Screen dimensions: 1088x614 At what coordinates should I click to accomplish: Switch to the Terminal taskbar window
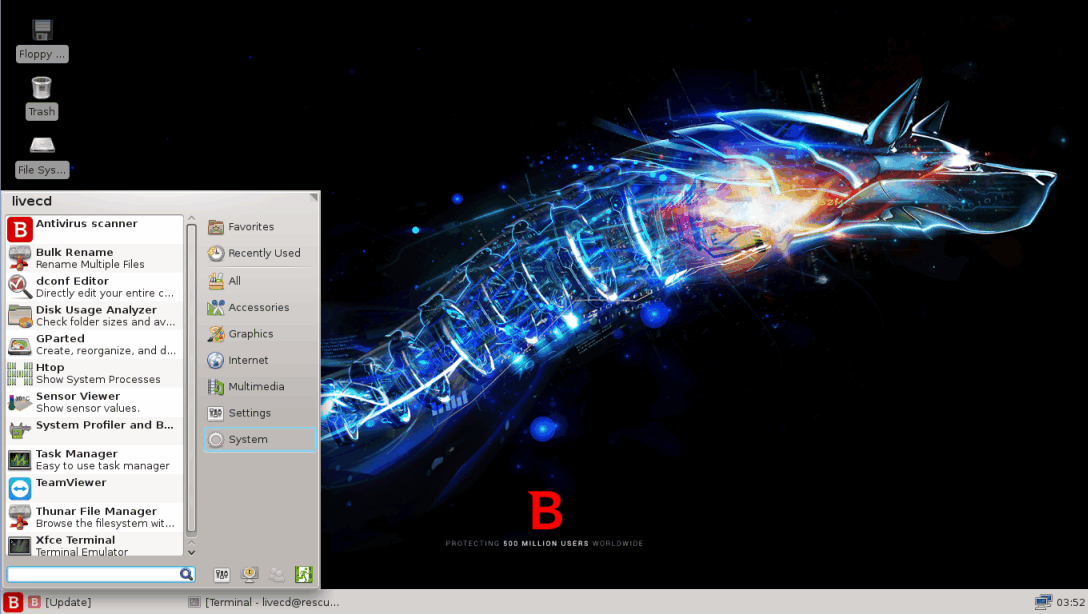coord(264,602)
